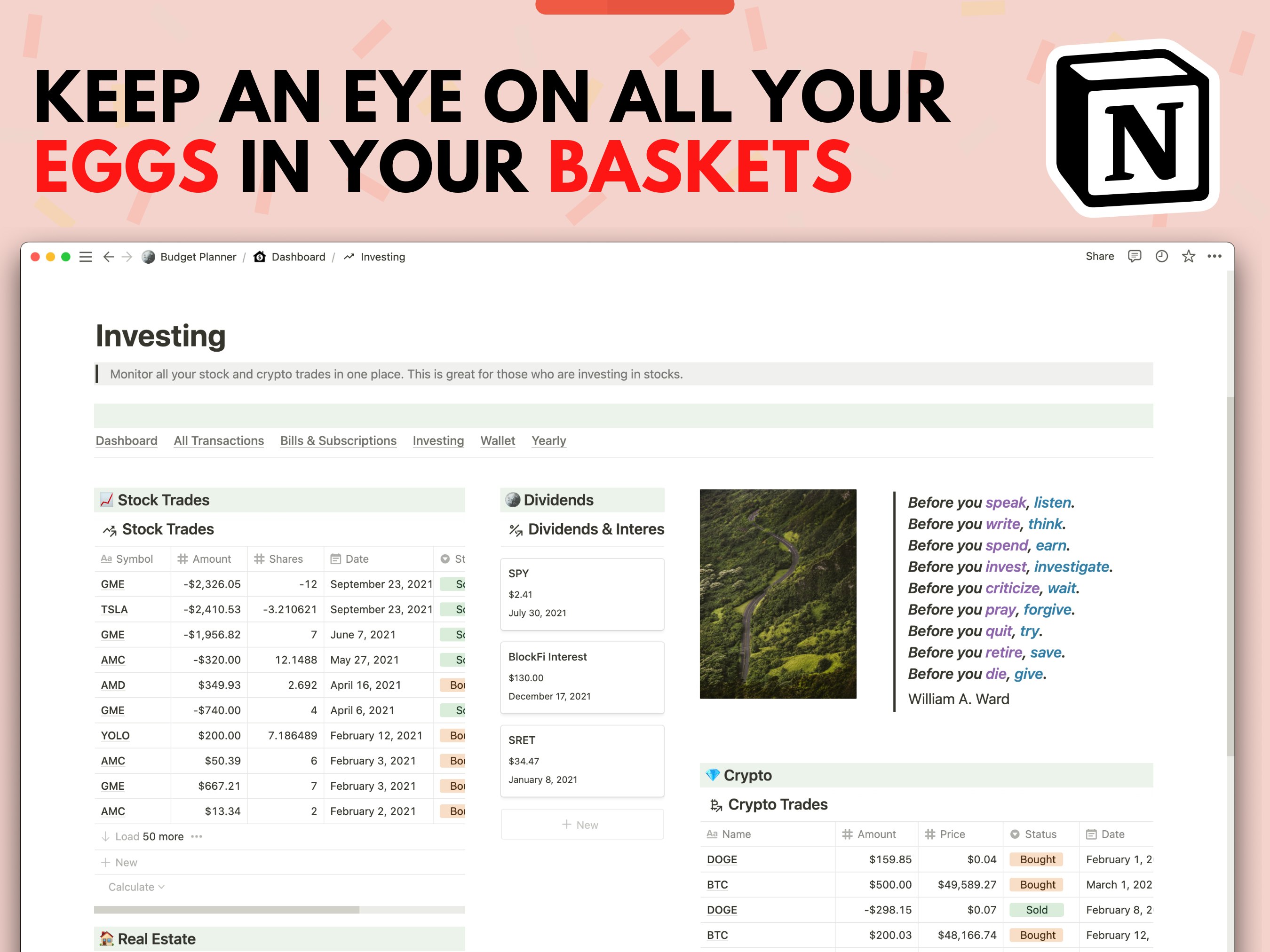The height and width of the screenshot is (952, 1270).
Task: Go forward with the right arrow
Action: point(127,257)
